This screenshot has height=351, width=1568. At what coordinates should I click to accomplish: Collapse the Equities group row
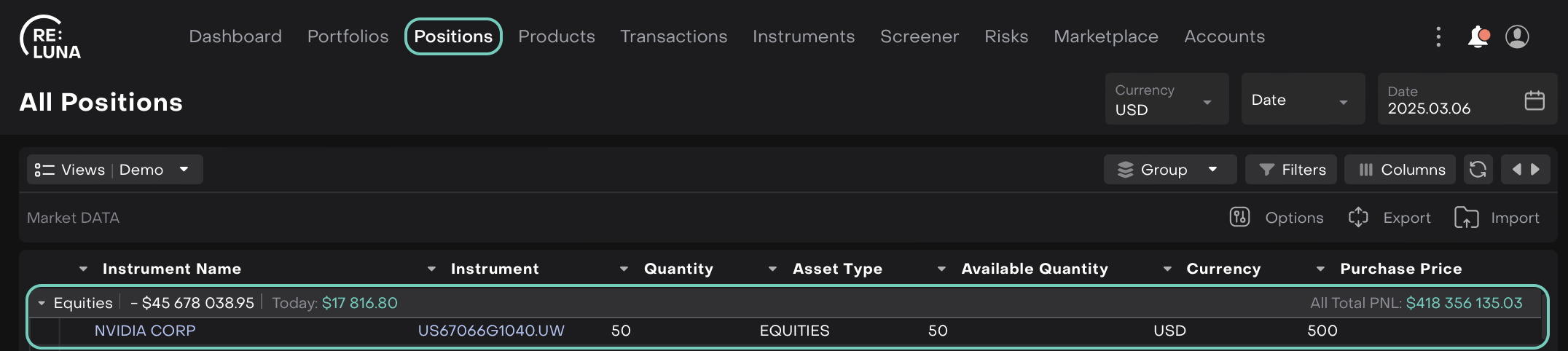coord(42,303)
